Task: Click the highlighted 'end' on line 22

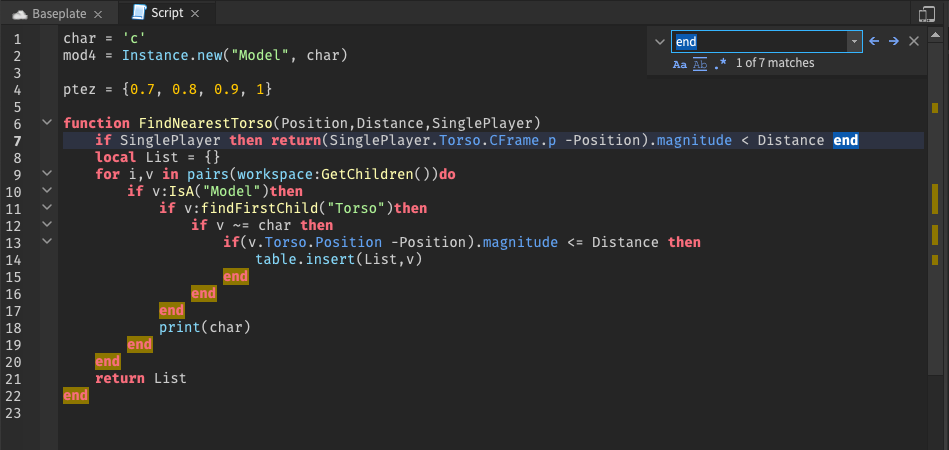Action: click(x=76, y=395)
